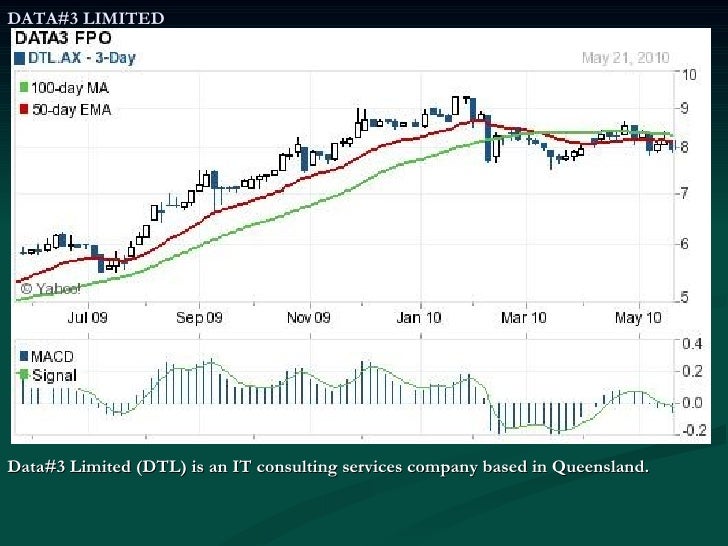This screenshot has height=546, width=728.
Task: Click the MACD axis value 0.2
Action: [x=692, y=371]
